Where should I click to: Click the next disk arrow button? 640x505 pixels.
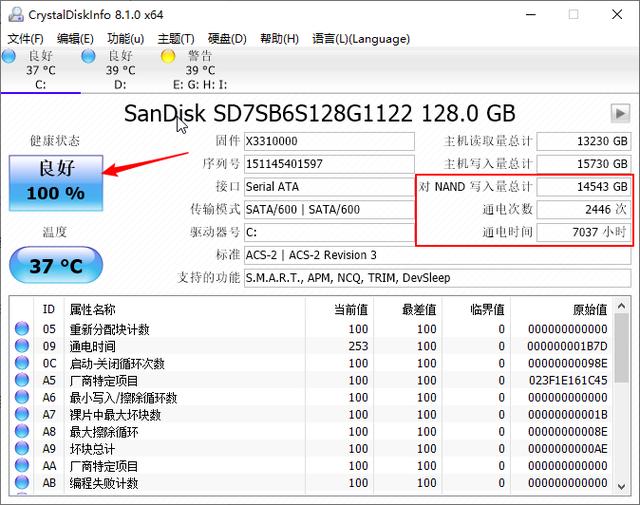(619, 113)
